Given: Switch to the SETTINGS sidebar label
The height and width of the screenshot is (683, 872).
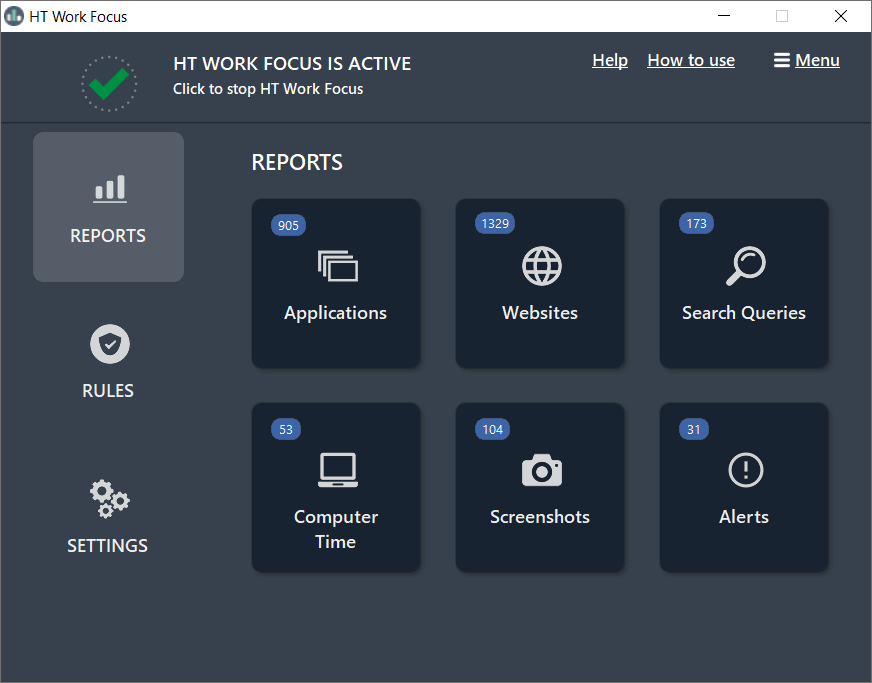Looking at the screenshot, I should point(107,546).
